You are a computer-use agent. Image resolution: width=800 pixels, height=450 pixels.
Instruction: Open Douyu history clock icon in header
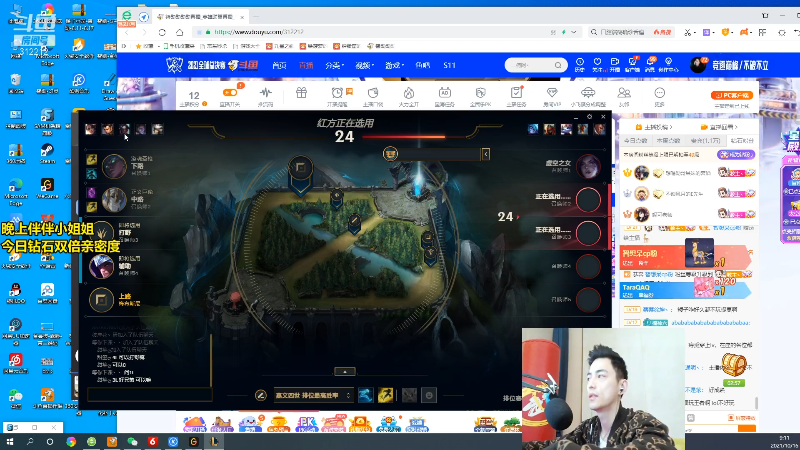[580, 62]
